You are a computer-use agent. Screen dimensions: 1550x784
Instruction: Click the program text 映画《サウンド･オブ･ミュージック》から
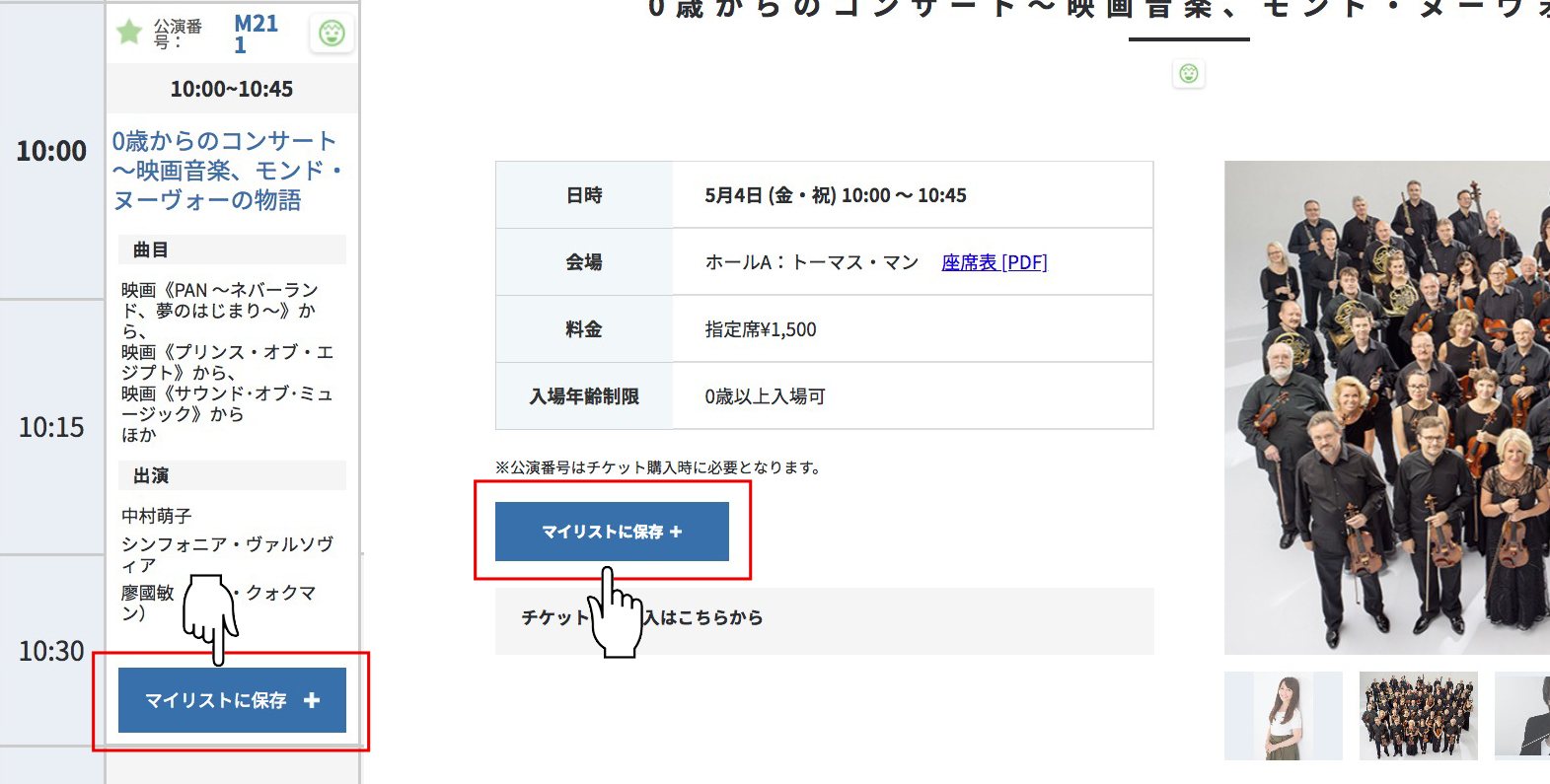coord(227,403)
